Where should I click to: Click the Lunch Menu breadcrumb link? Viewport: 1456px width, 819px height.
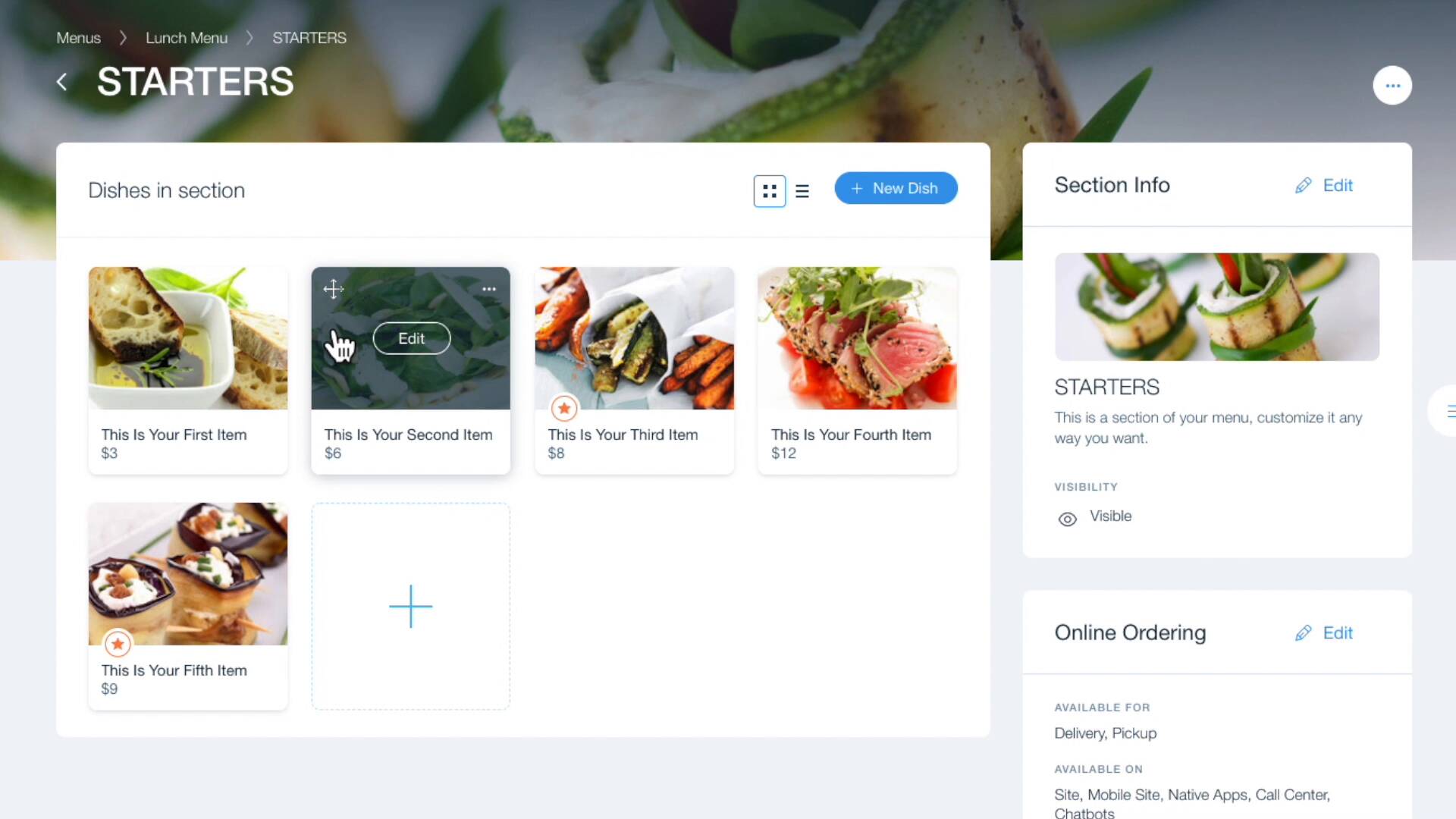[186, 37]
